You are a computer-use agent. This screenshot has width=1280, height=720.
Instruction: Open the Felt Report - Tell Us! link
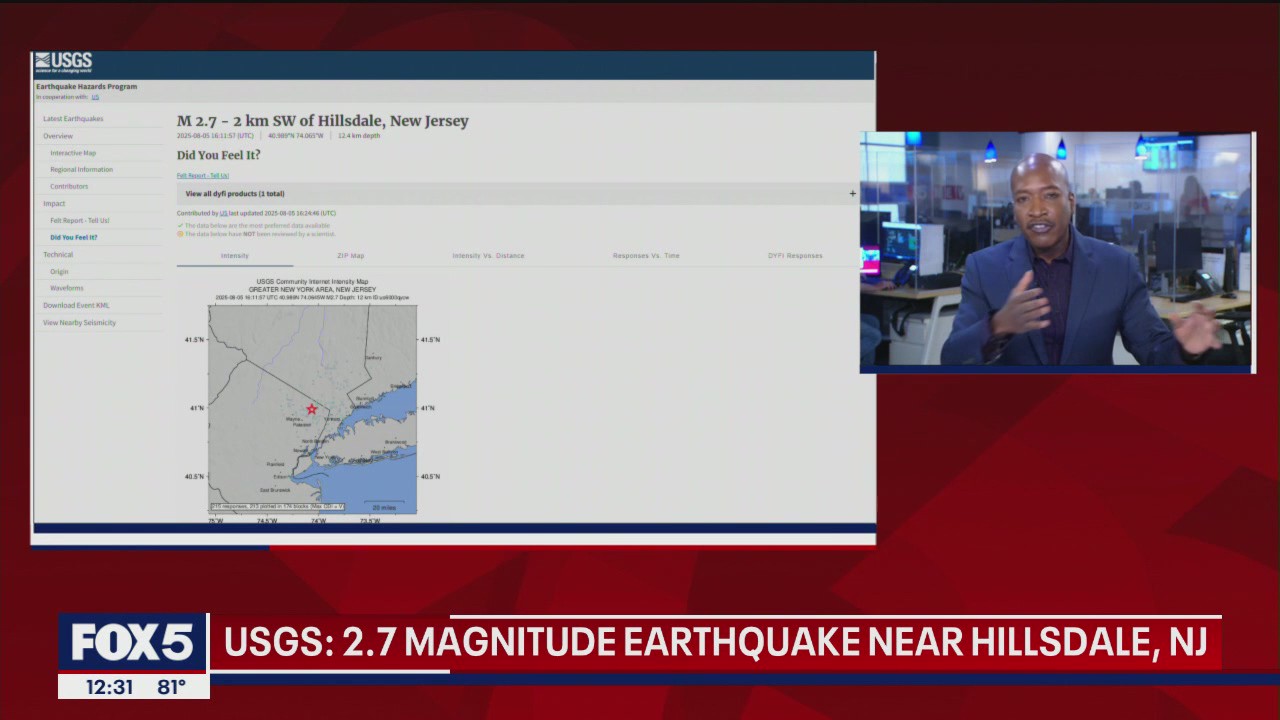[203, 175]
